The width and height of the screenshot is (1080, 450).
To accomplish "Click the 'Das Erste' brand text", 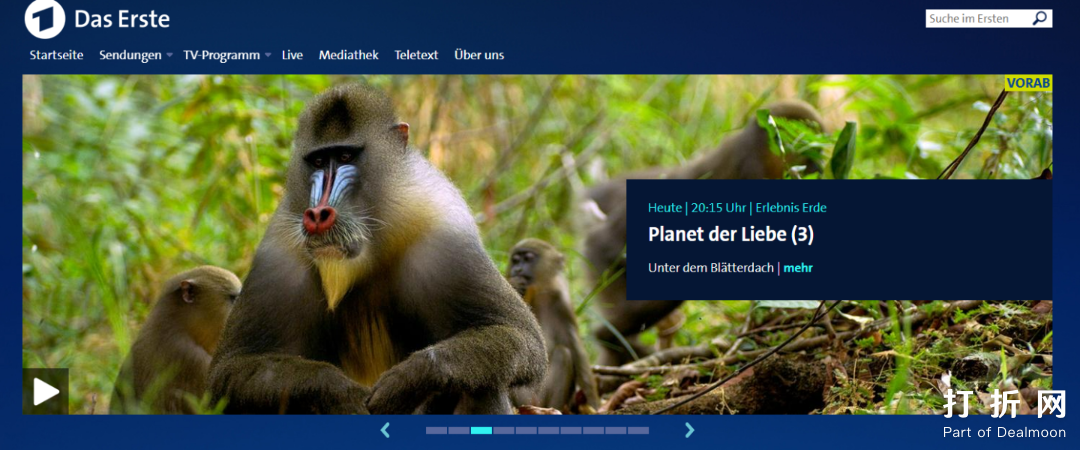I will click(x=122, y=19).
